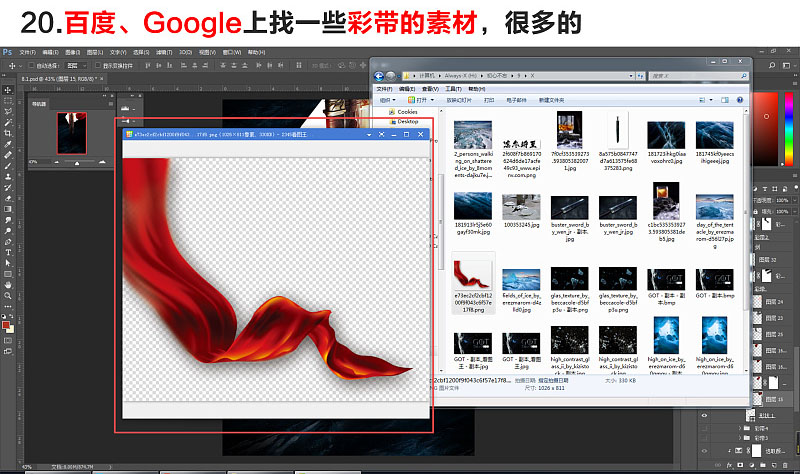Select the Horizontal Type tool
This screenshot has height=474, width=800.
(8, 253)
